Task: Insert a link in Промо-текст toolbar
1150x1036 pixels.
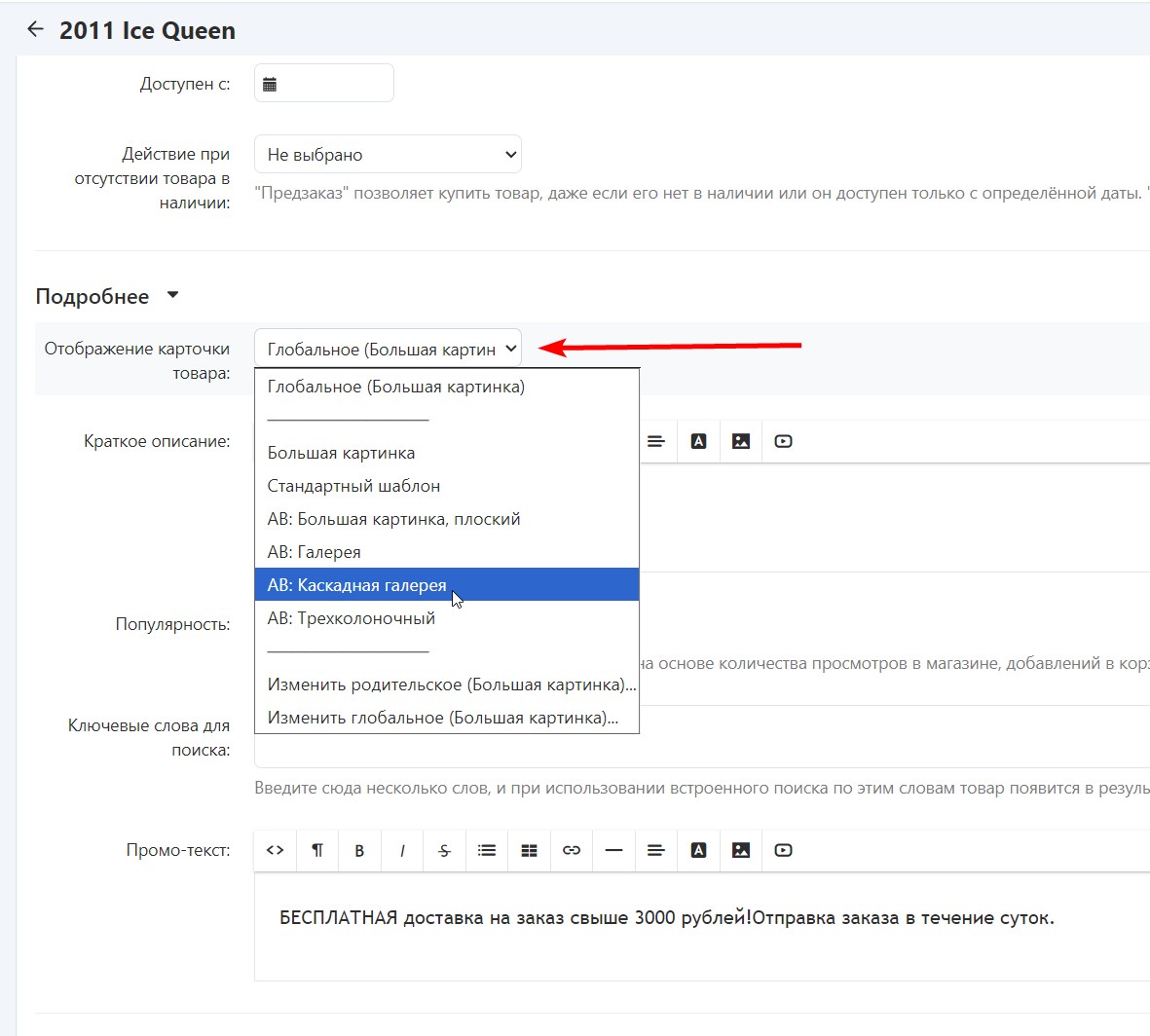Action: point(572,850)
